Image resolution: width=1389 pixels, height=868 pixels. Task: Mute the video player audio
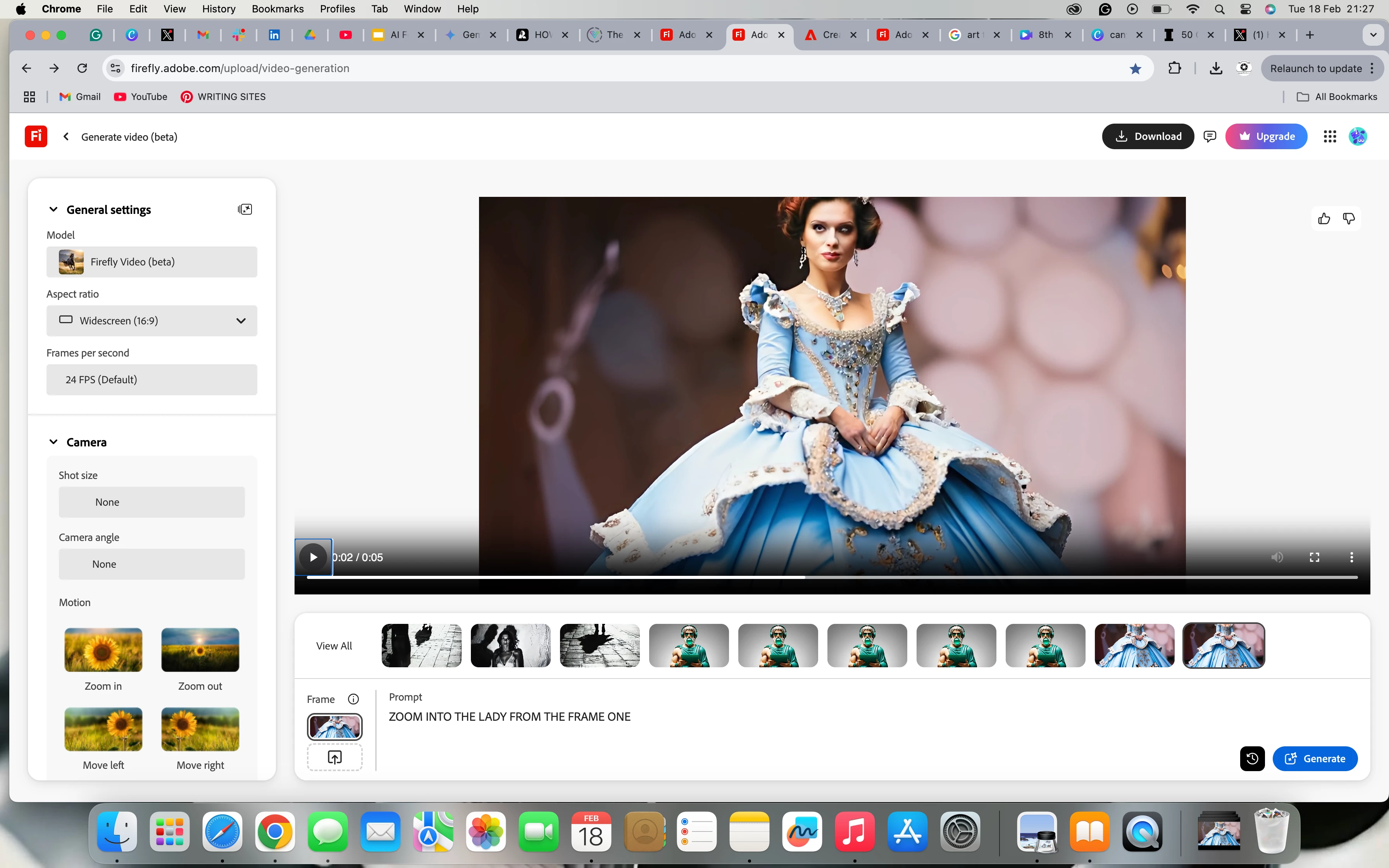tap(1277, 558)
